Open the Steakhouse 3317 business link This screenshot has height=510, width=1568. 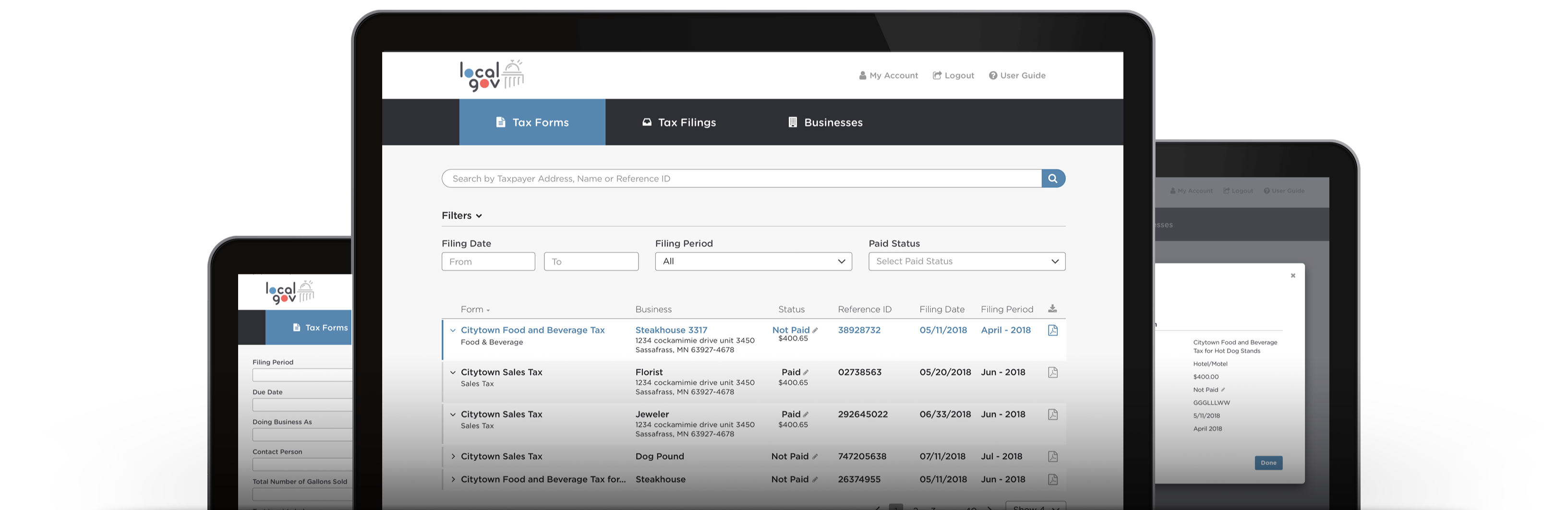click(x=671, y=330)
